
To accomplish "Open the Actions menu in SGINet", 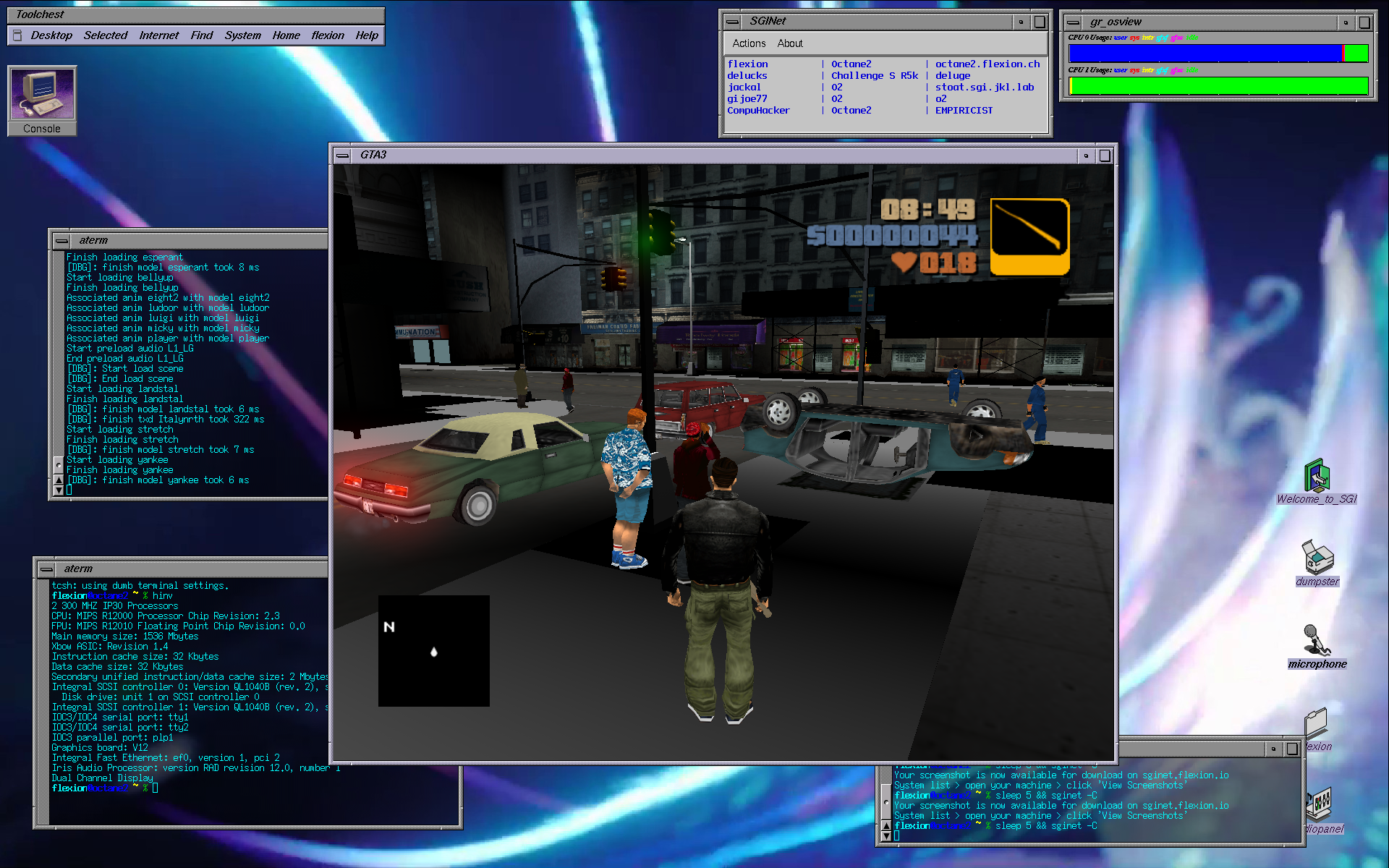I will tap(749, 43).
